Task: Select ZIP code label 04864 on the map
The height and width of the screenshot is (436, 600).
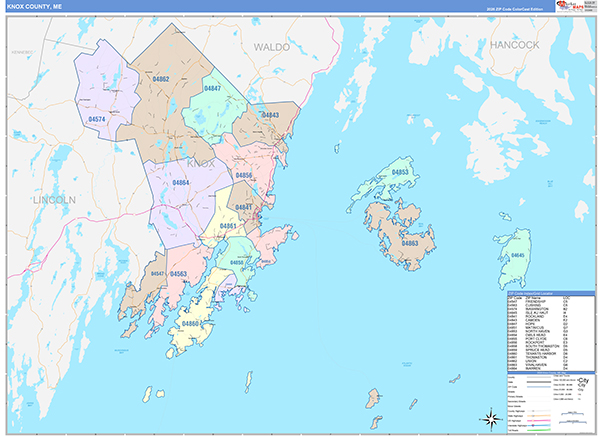Action: click(181, 183)
